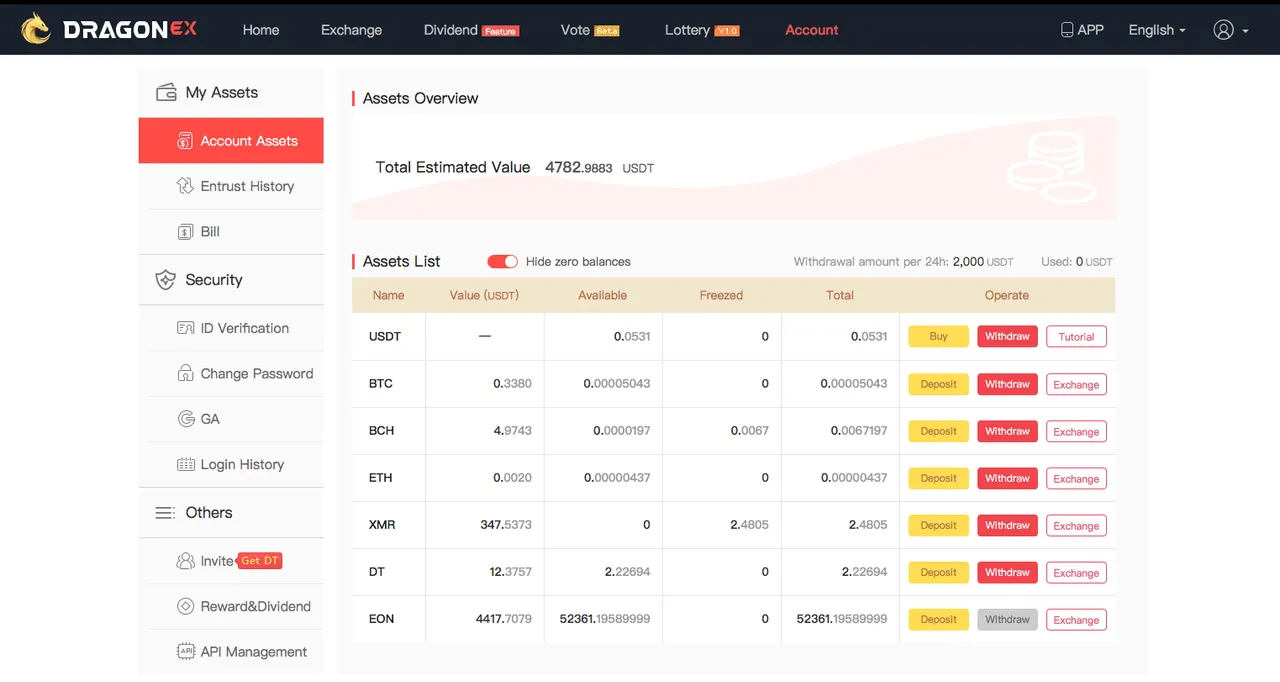This screenshot has width=1280, height=682.
Task: Click Withdraw button for ETH
Action: coord(1007,478)
